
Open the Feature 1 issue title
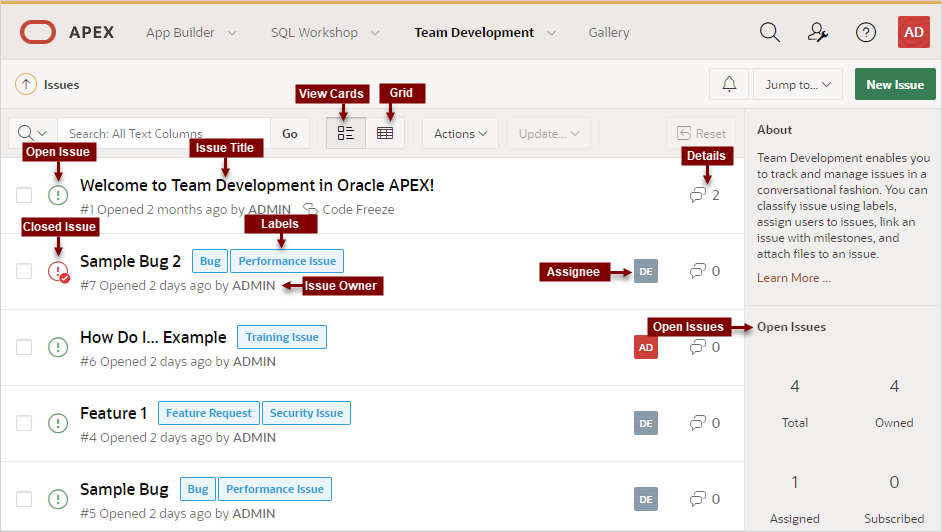[x=114, y=413]
